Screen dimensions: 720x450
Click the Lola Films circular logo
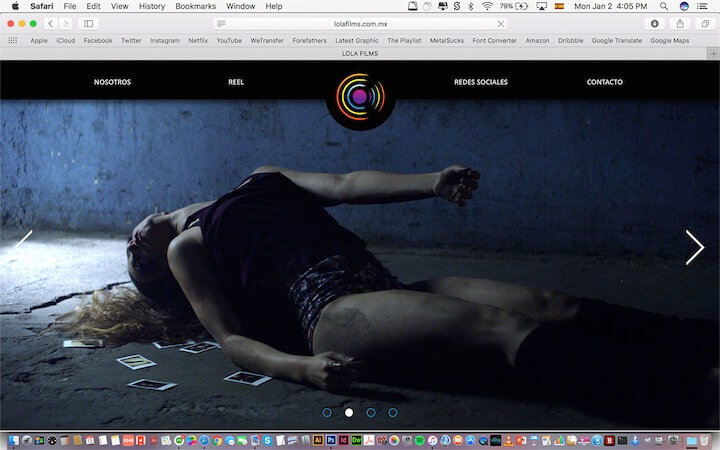tap(360, 96)
